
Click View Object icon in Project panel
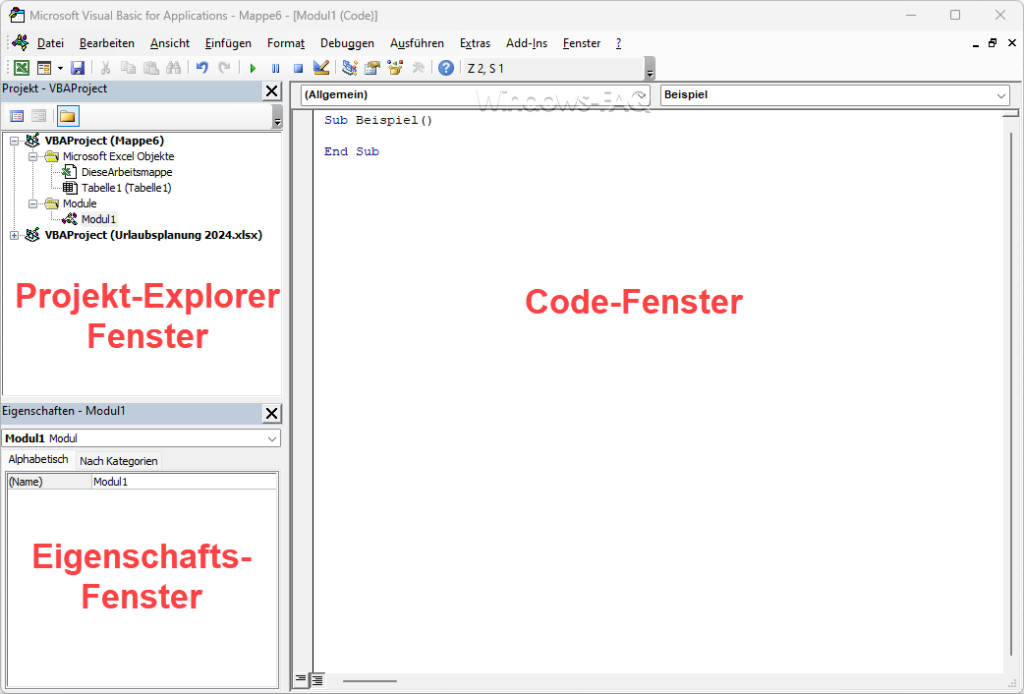coord(39,116)
